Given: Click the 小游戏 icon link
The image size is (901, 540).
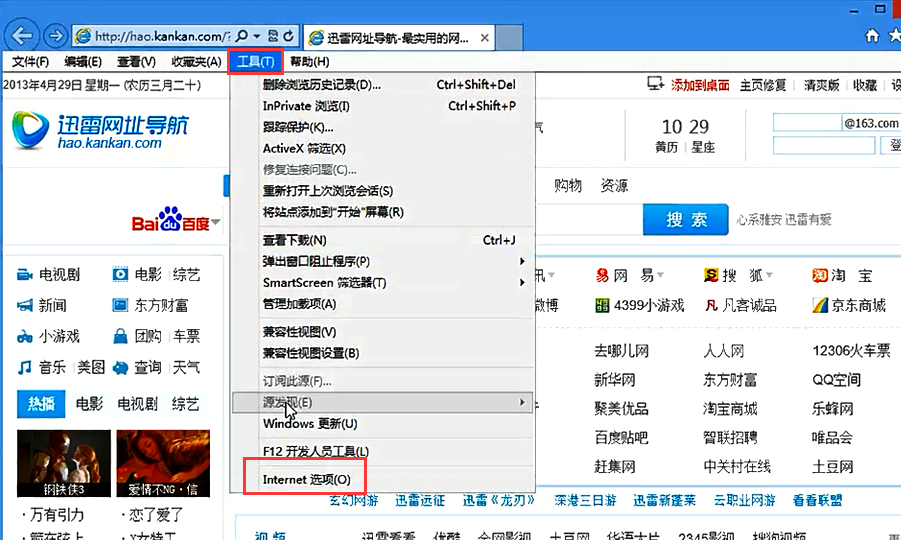Looking at the screenshot, I should pyautogui.click(x=24, y=337).
